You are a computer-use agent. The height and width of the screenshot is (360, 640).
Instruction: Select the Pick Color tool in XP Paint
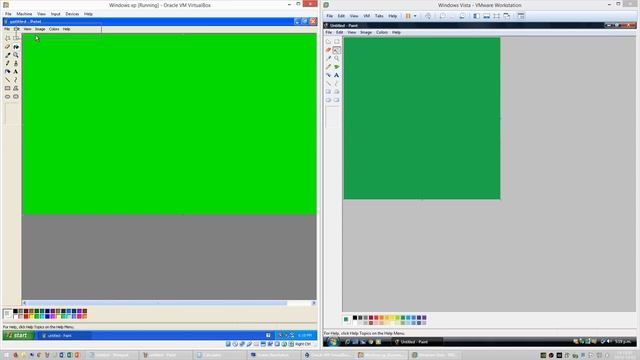click(x=7, y=55)
